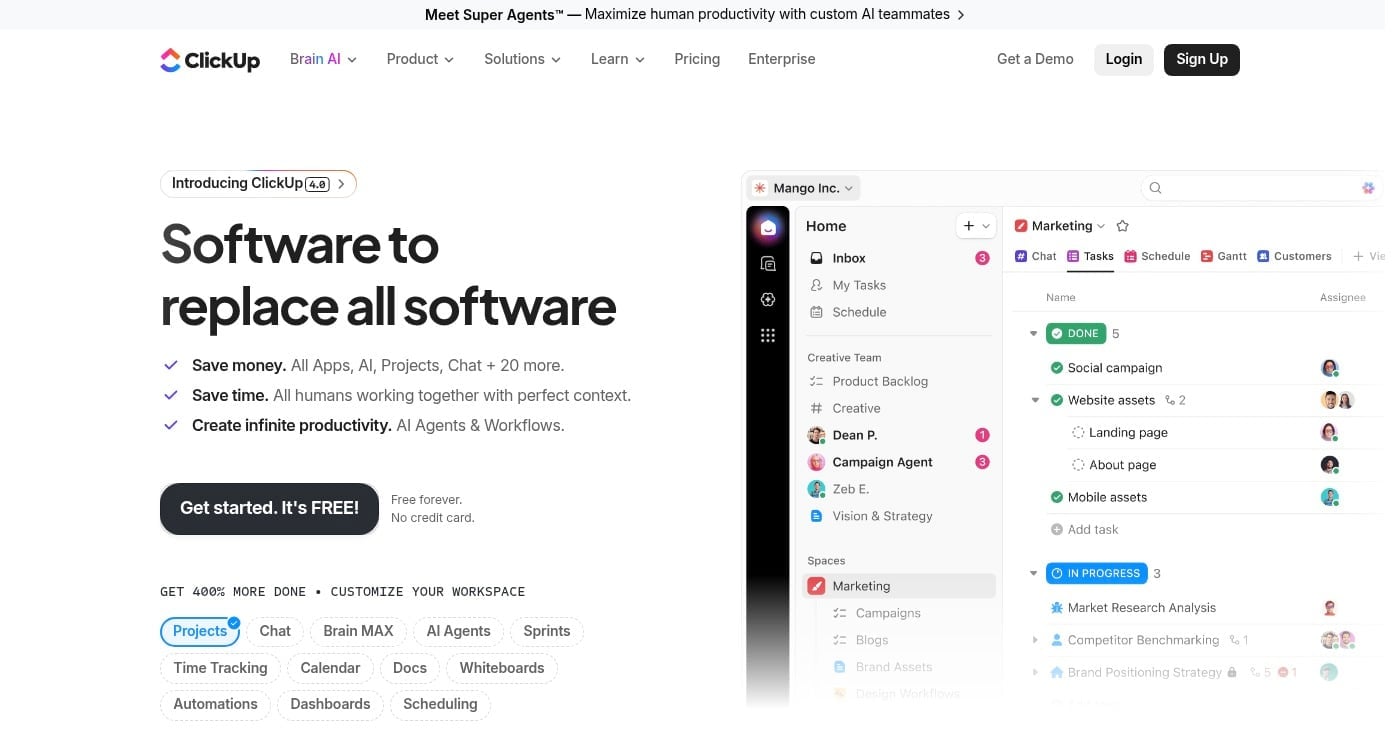The image size is (1400, 735).
Task: Open the Meet Super Agents banner link
Action: [x=695, y=14]
